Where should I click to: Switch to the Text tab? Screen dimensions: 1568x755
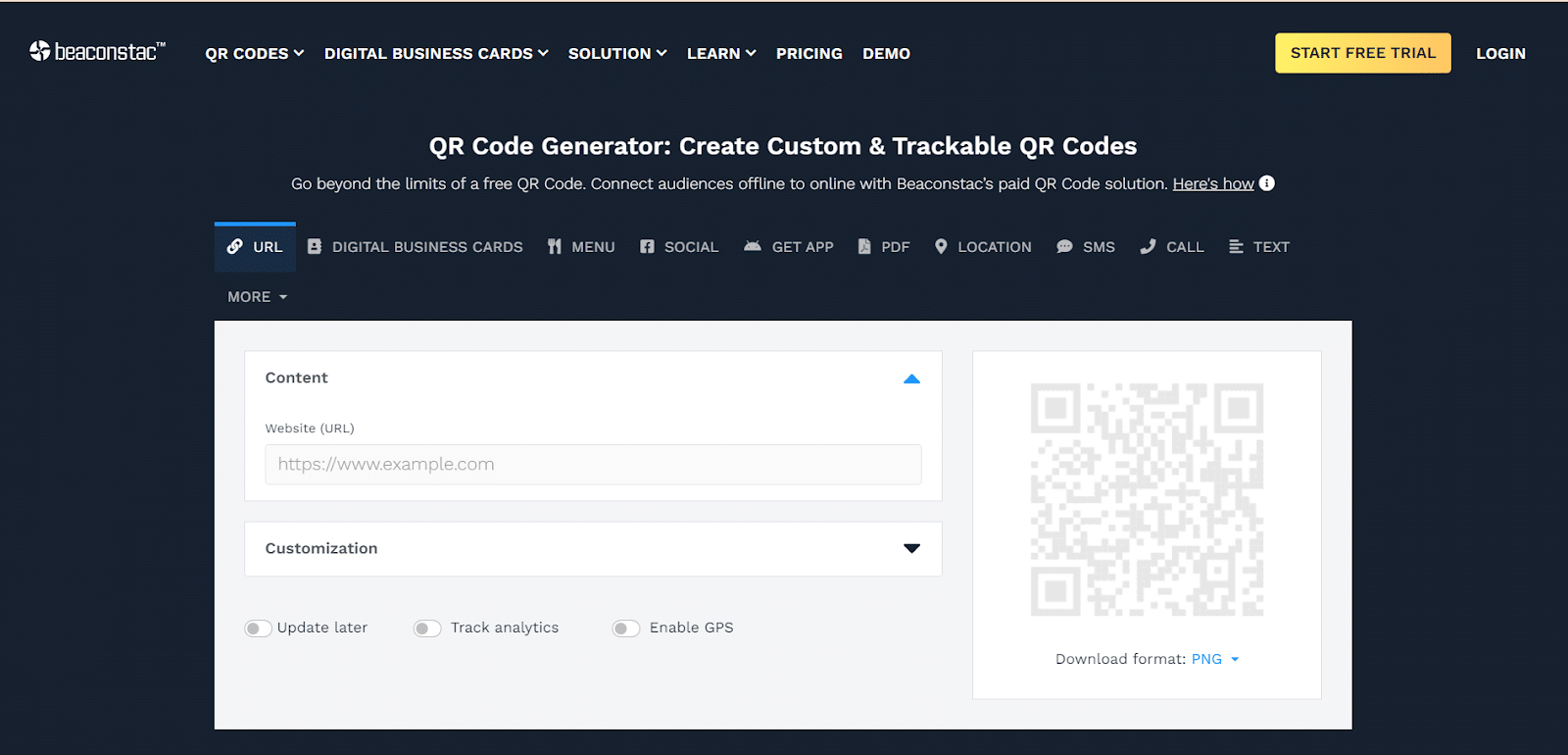click(1259, 247)
